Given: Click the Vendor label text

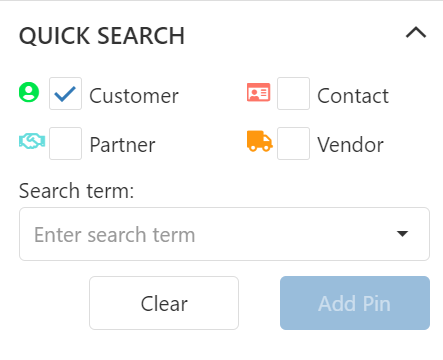Looking at the screenshot, I should coord(350,145).
